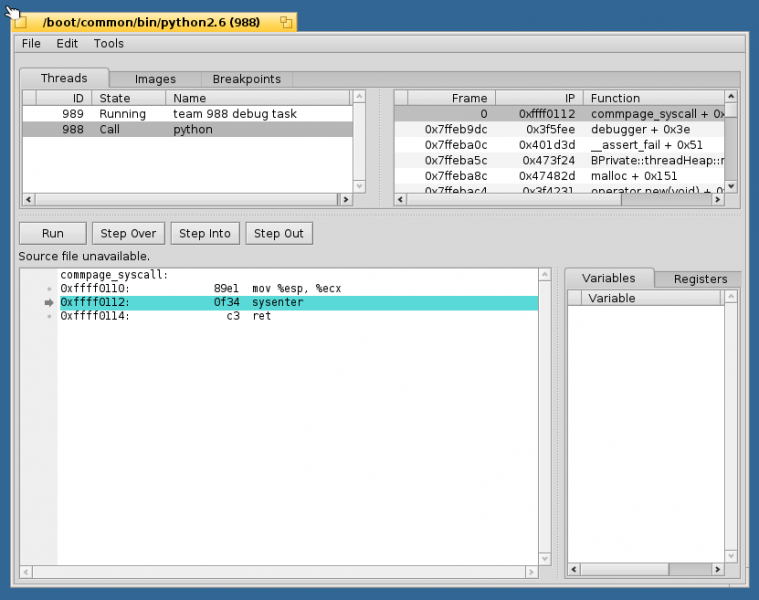This screenshot has height=600, width=759.
Task: Click the zoom box in yellow title tab
Action: click(x=286, y=22)
